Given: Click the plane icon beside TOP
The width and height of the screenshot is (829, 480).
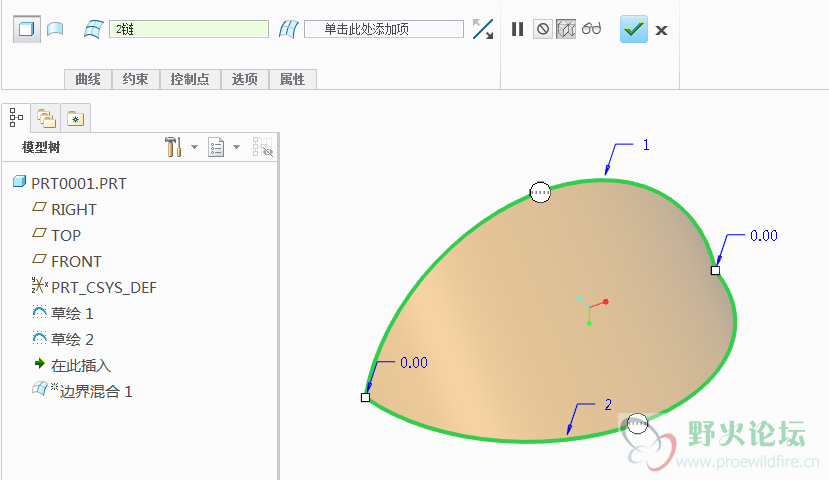Looking at the screenshot, I should [x=40, y=233].
